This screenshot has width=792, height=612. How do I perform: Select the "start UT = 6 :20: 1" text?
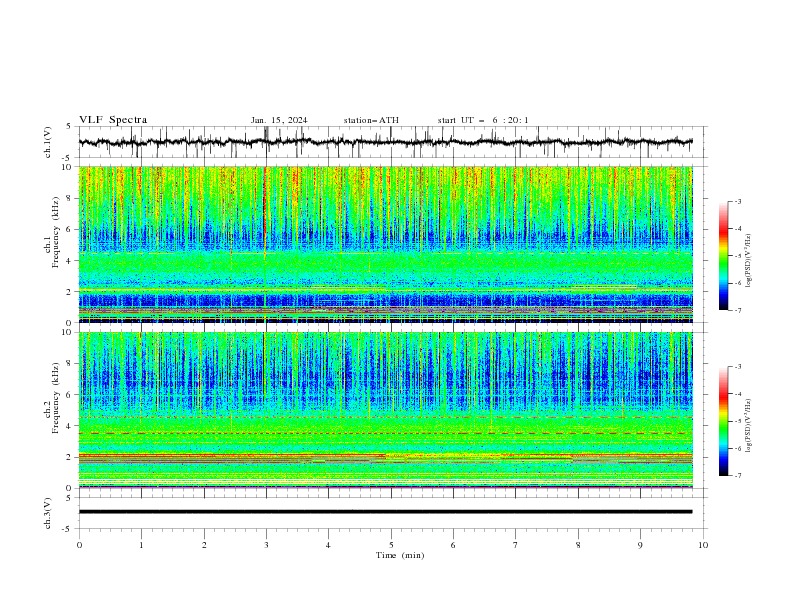(483, 120)
